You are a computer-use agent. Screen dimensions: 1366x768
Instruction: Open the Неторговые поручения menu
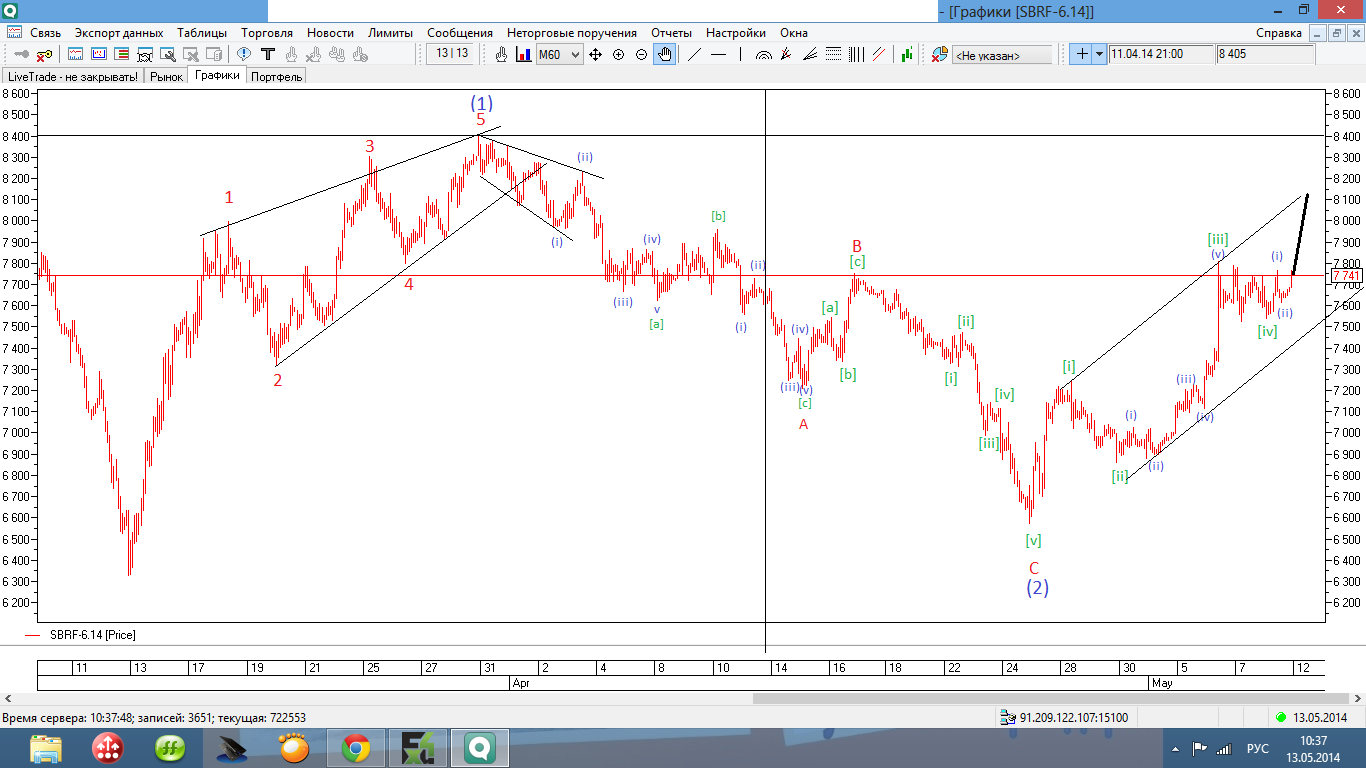[x=572, y=33]
